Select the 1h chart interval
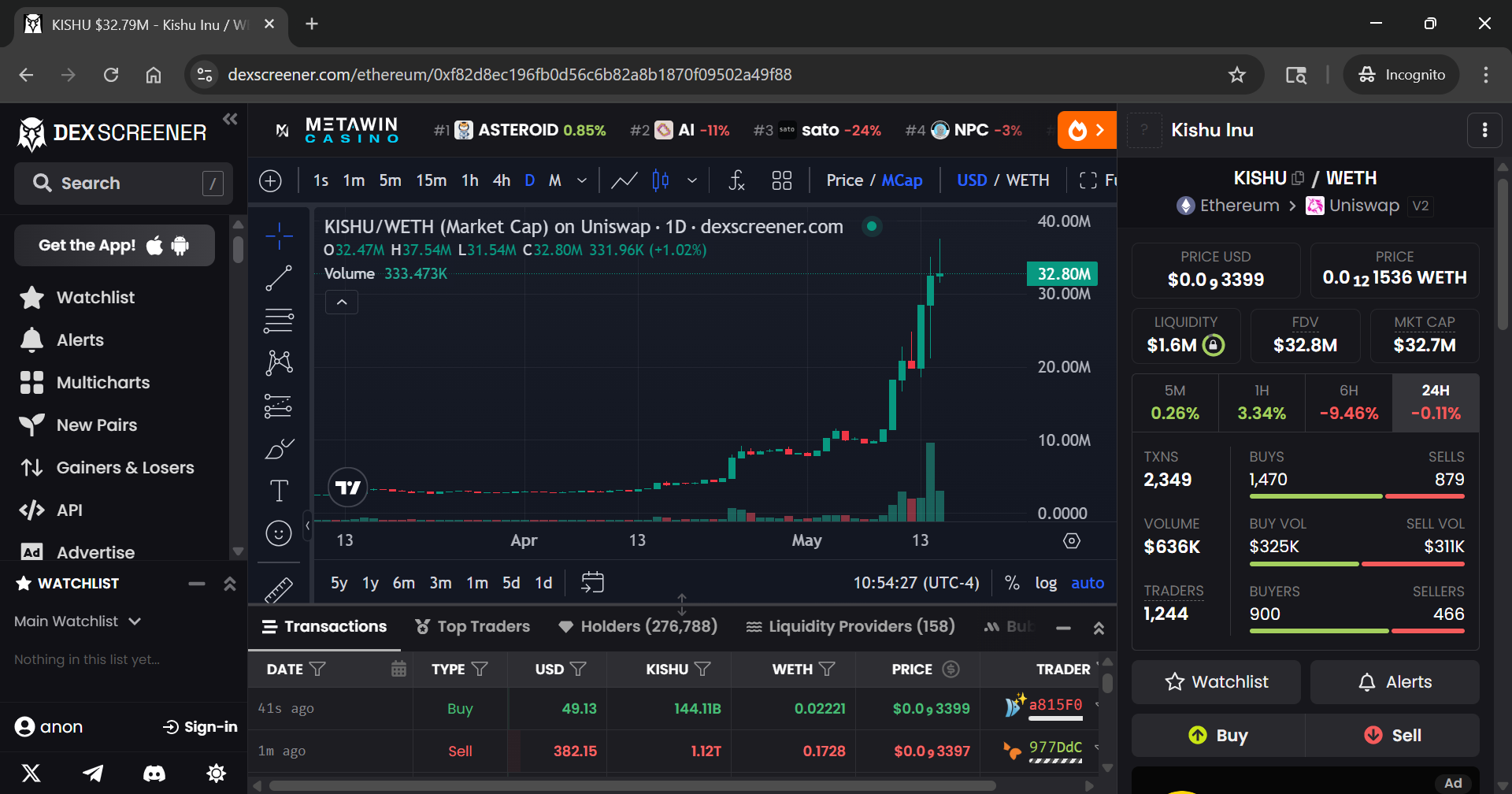The height and width of the screenshot is (794, 1512). click(470, 180)
